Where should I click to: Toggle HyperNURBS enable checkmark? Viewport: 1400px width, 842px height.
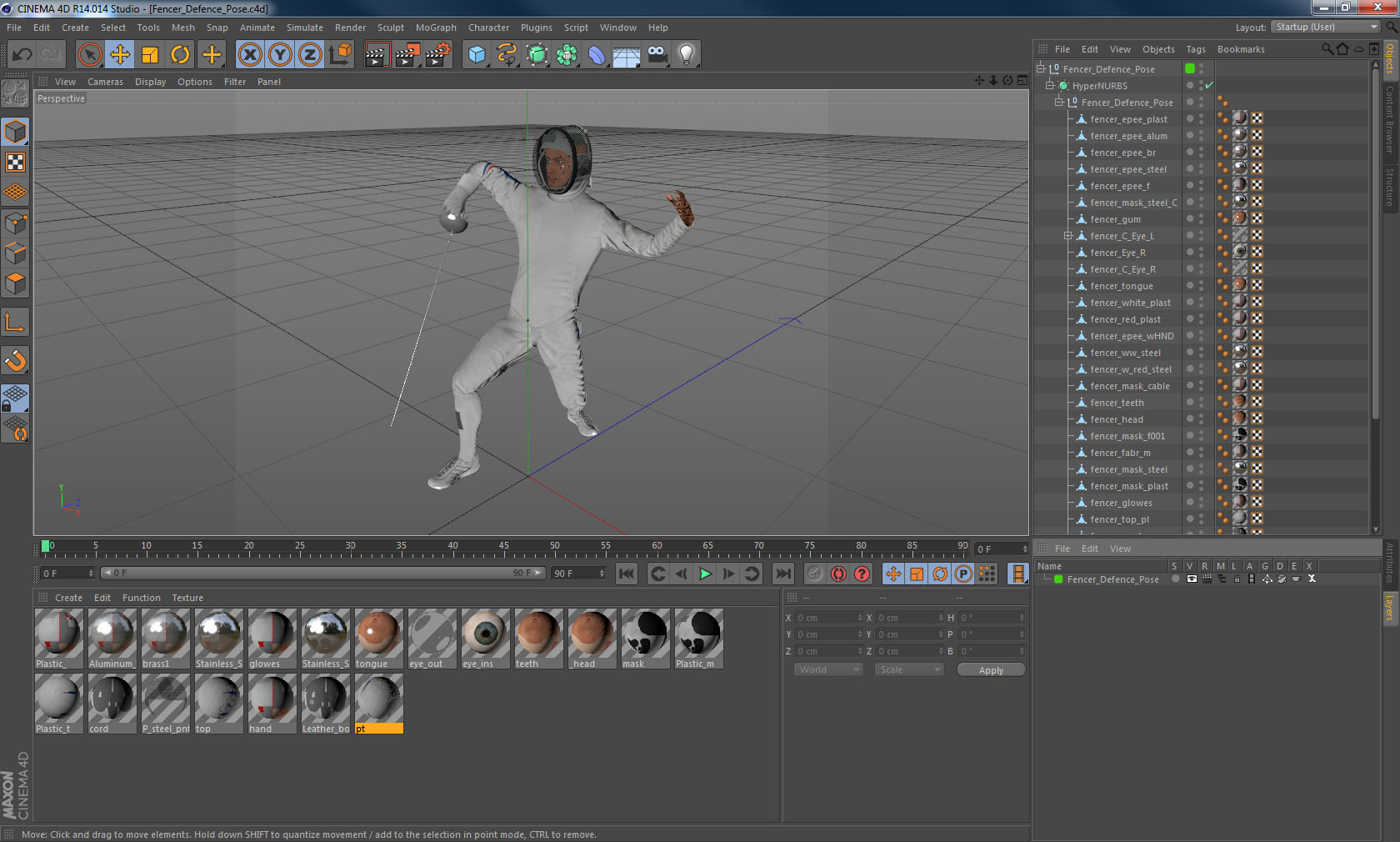point(1209,85)
